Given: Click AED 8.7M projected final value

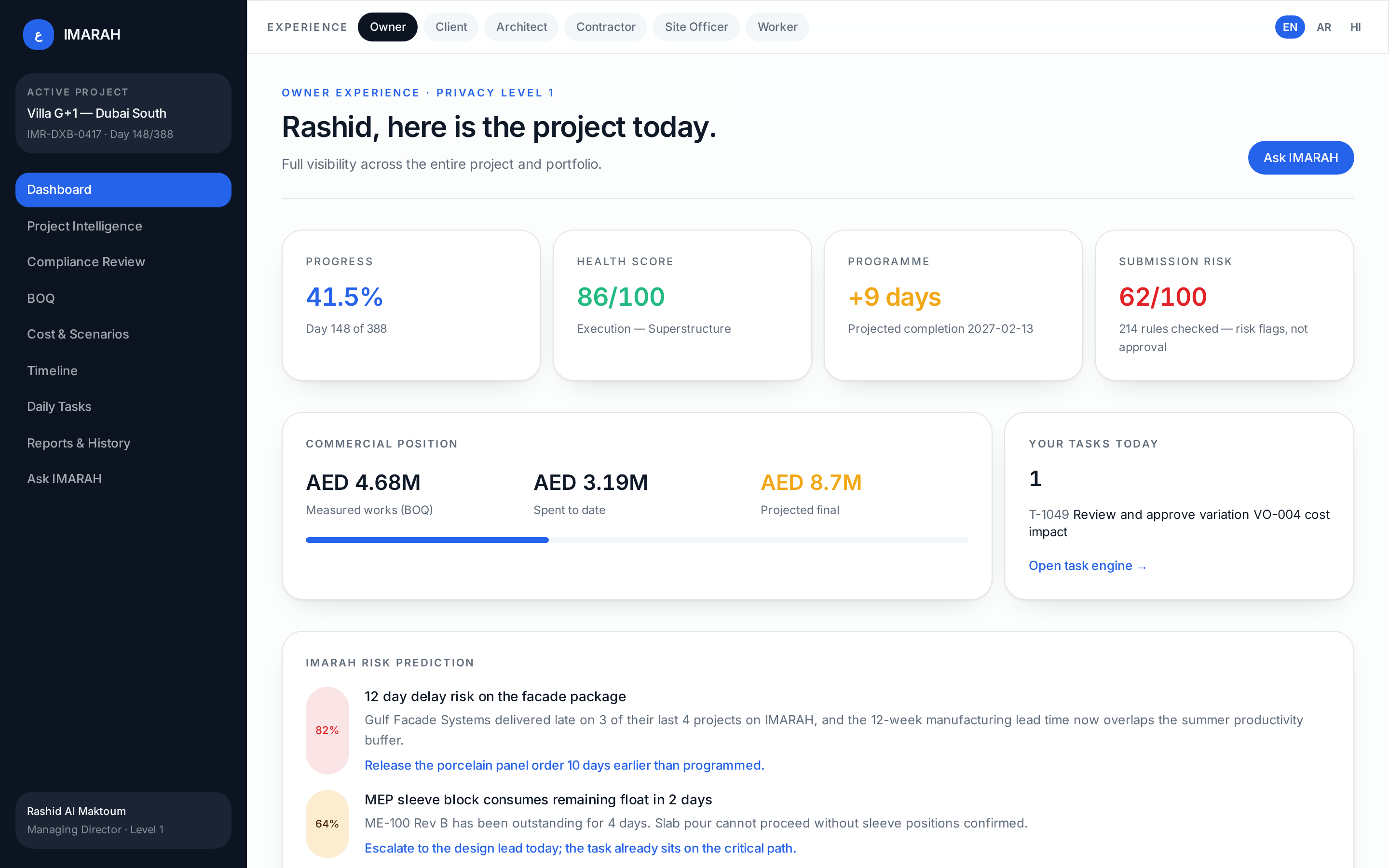Looking at the screenshot, I should [x=811, y=482].
